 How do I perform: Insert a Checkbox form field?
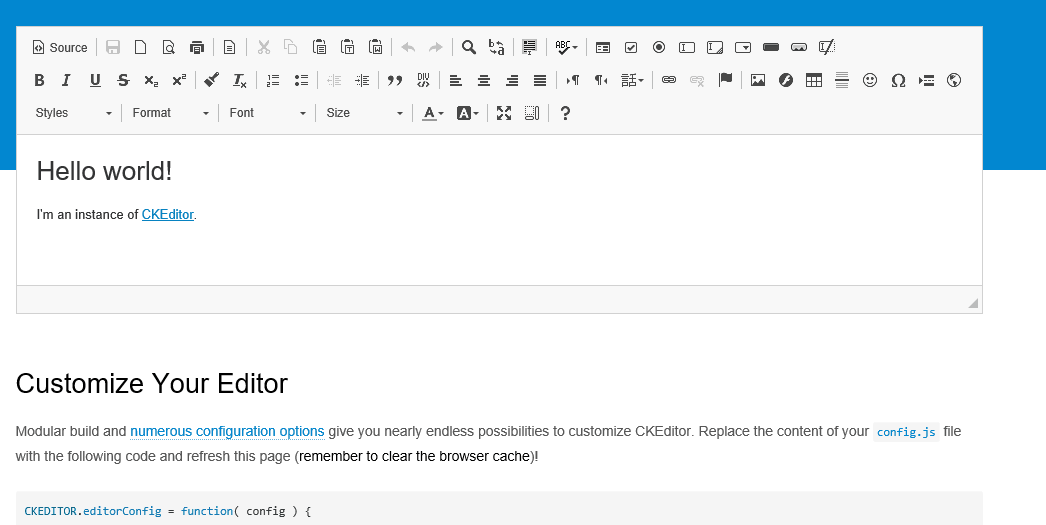tap(631, 47)
